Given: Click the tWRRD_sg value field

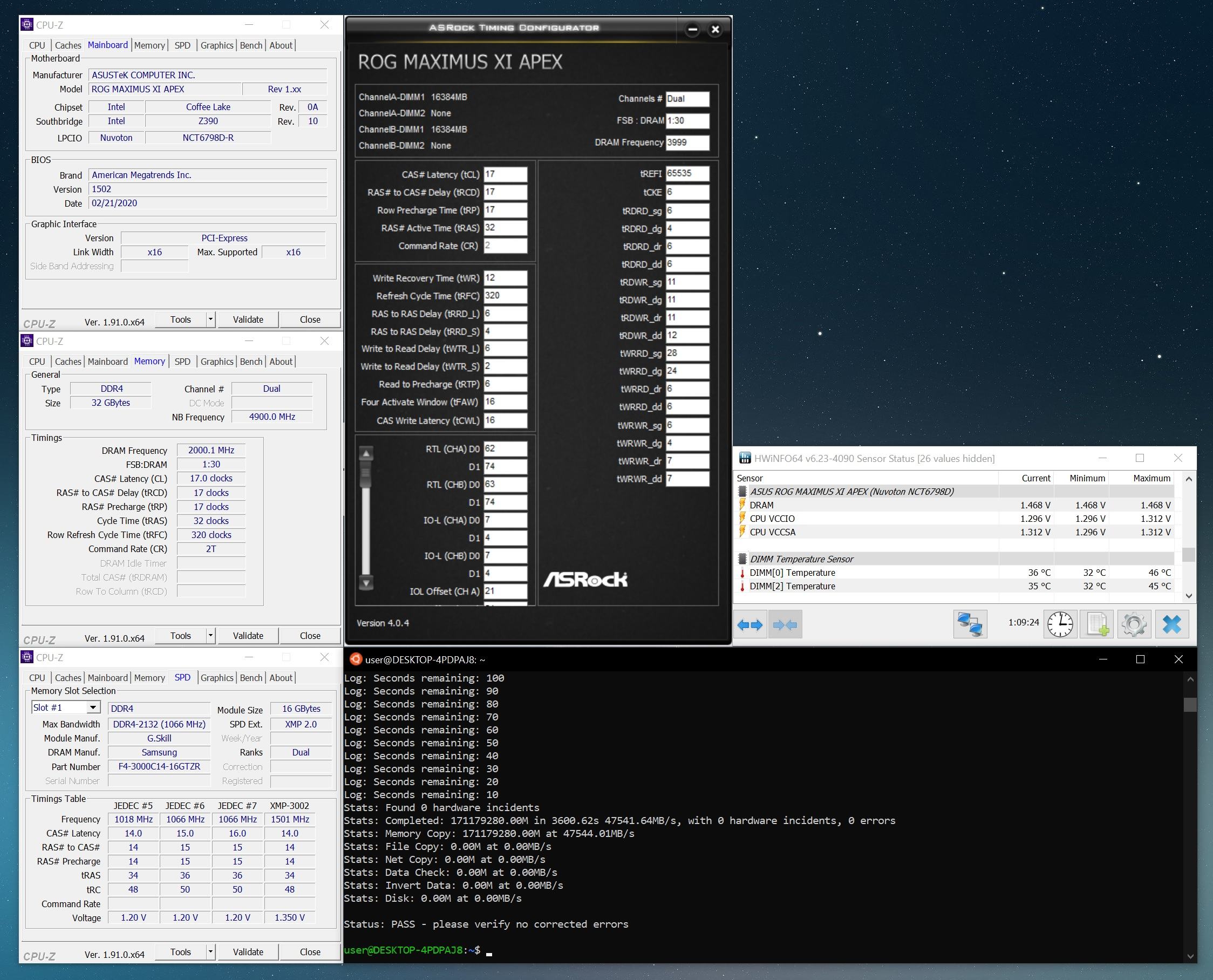Looking at the screenshot, I should (x=687, y=353).
